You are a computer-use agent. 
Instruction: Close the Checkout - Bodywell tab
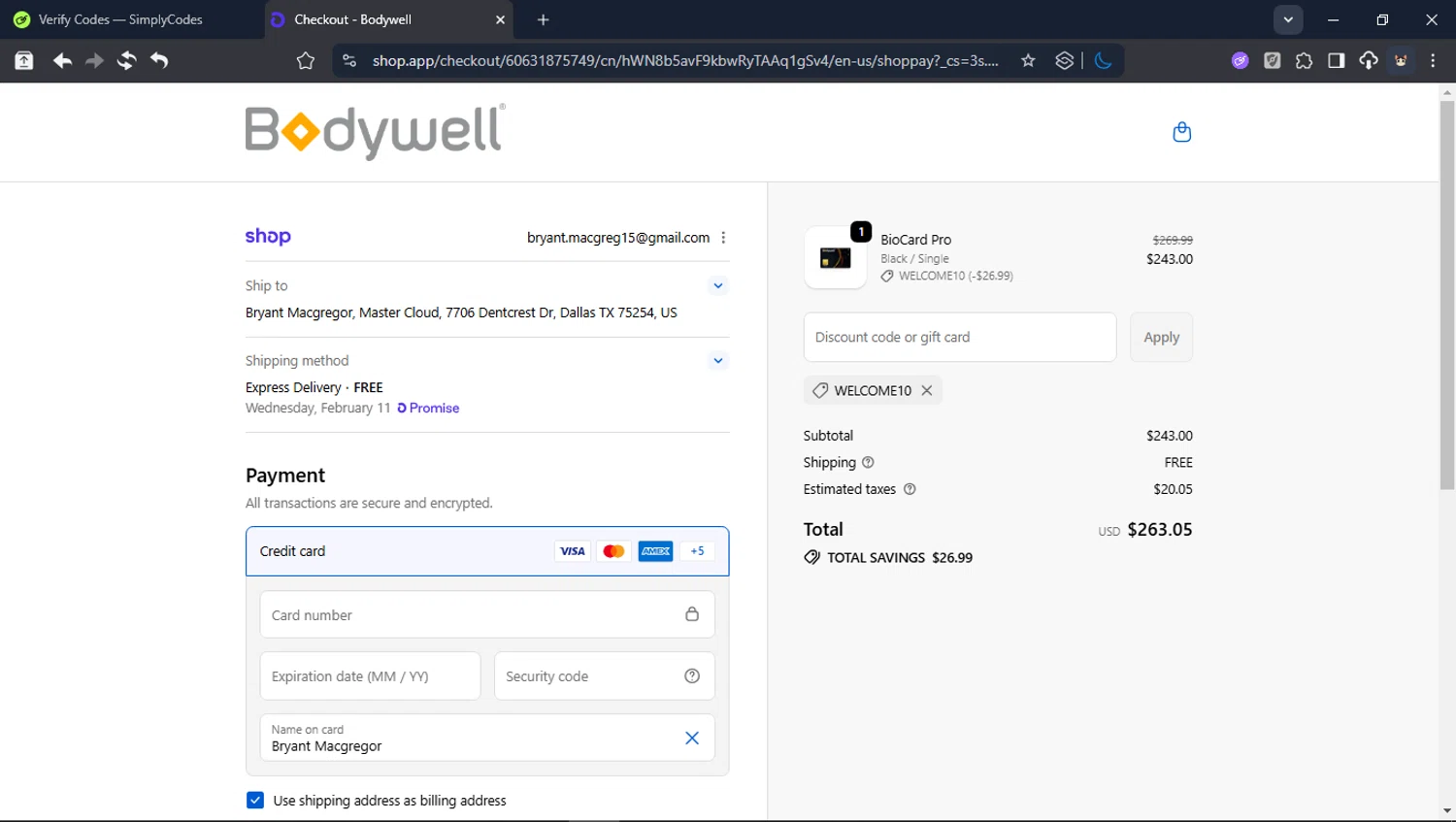click(500, 19)
